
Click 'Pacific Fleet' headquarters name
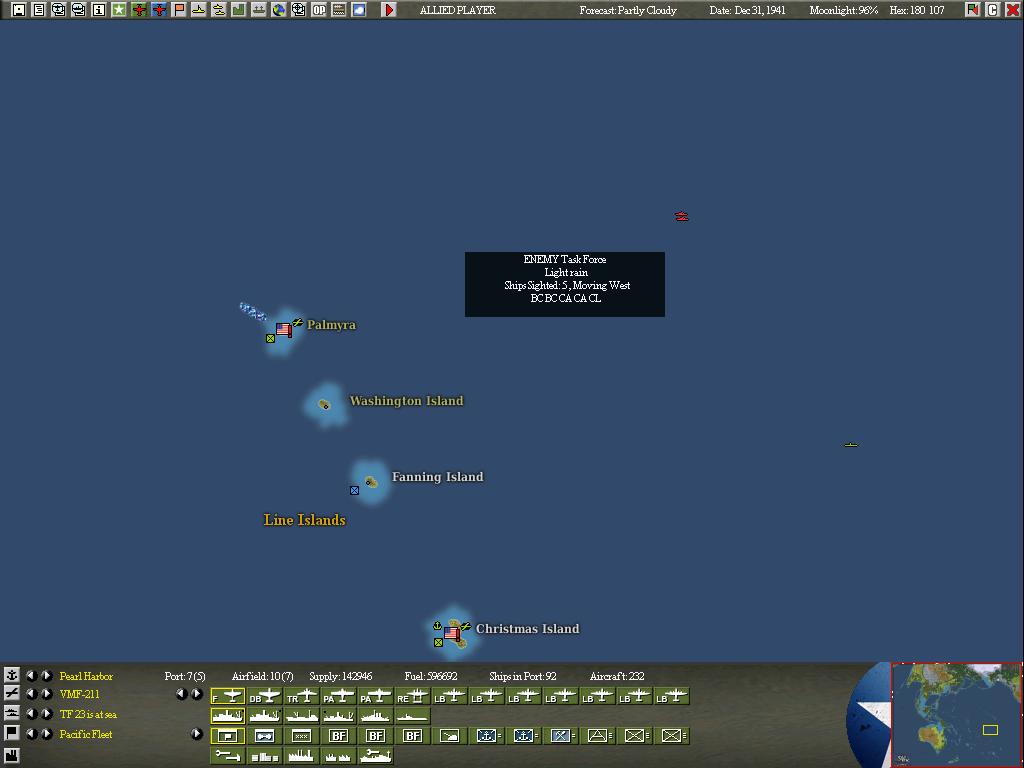pos(86,734)
